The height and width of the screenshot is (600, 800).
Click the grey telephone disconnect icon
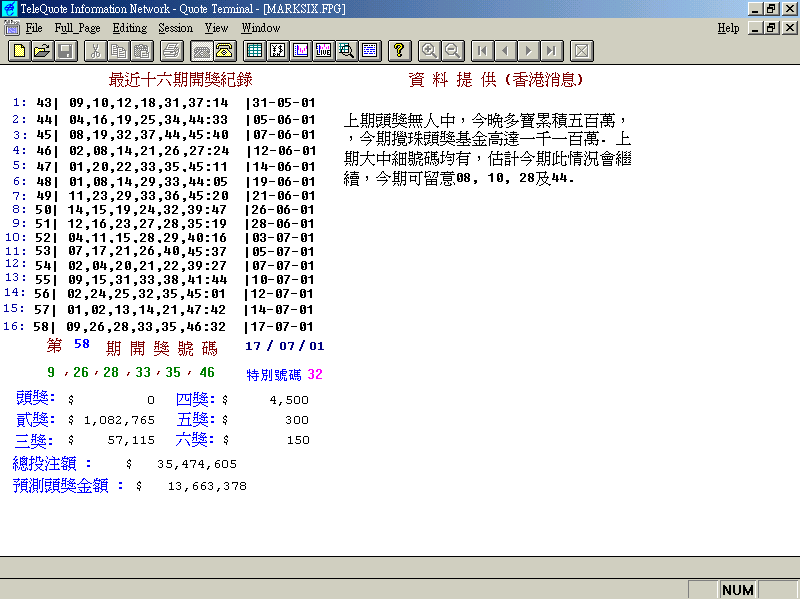[x=202, y=51]
